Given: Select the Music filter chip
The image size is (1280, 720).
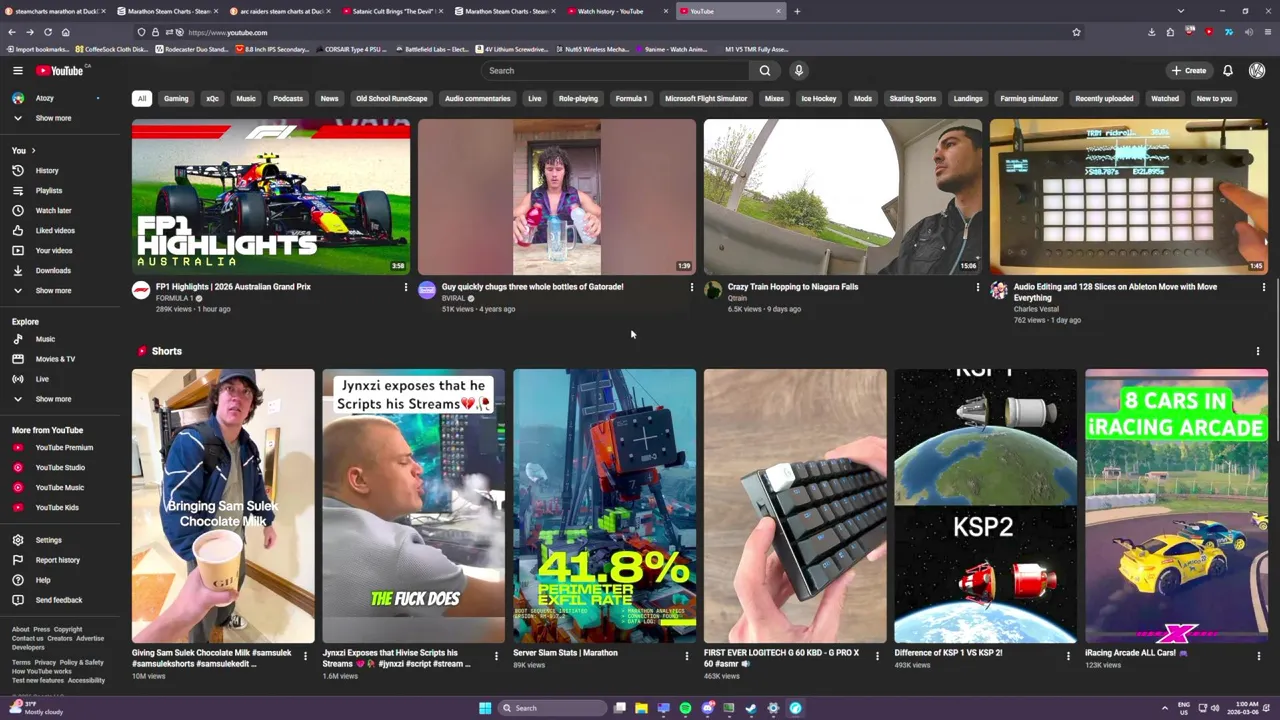Looking at the screenshot, I should (x=246, y=98).
